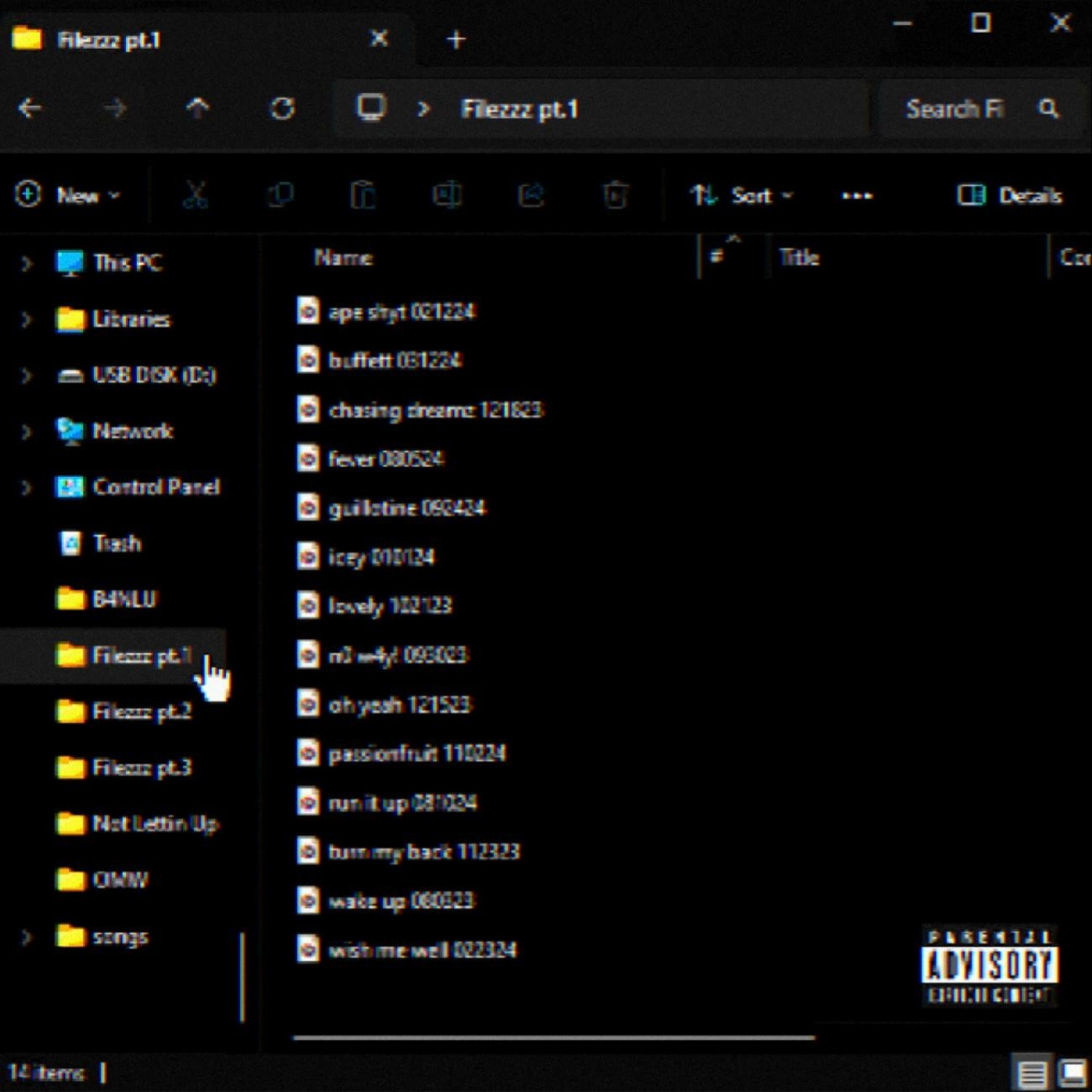Toggle the Details pane
The width and height of the screenshot is (1092, 1092).
[1009, 195]
